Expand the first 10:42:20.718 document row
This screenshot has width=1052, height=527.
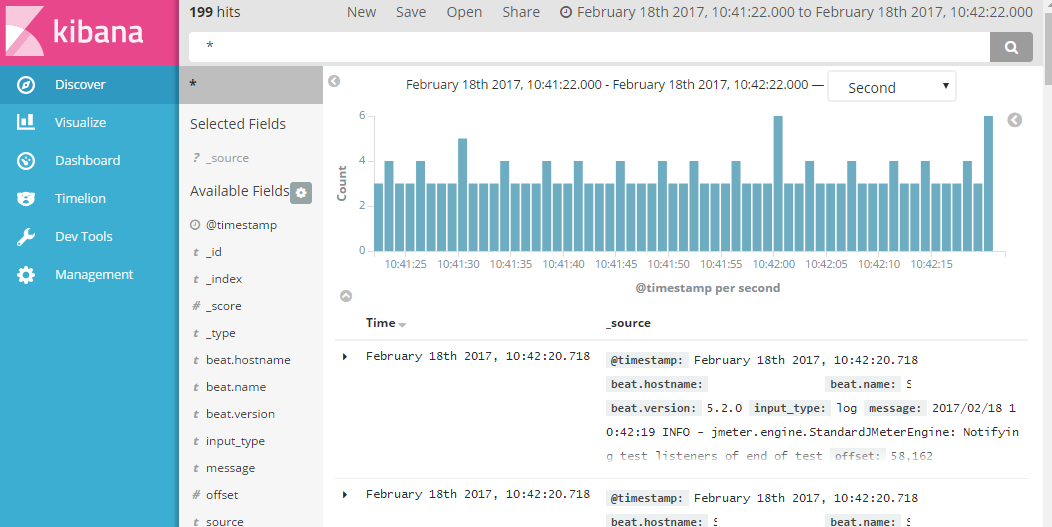345,356
